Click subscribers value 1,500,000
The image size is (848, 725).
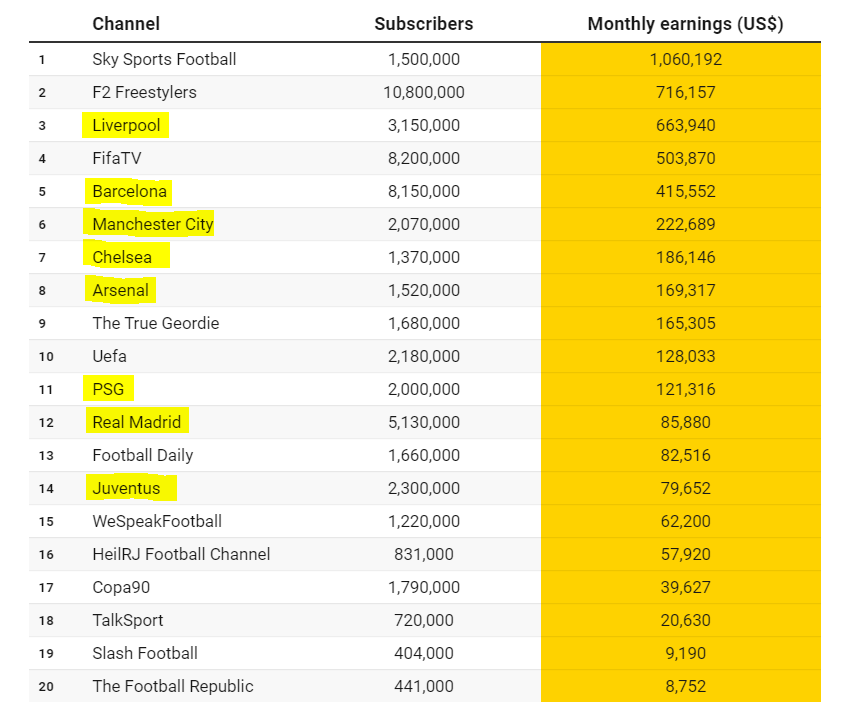click(x=423, y=59)
